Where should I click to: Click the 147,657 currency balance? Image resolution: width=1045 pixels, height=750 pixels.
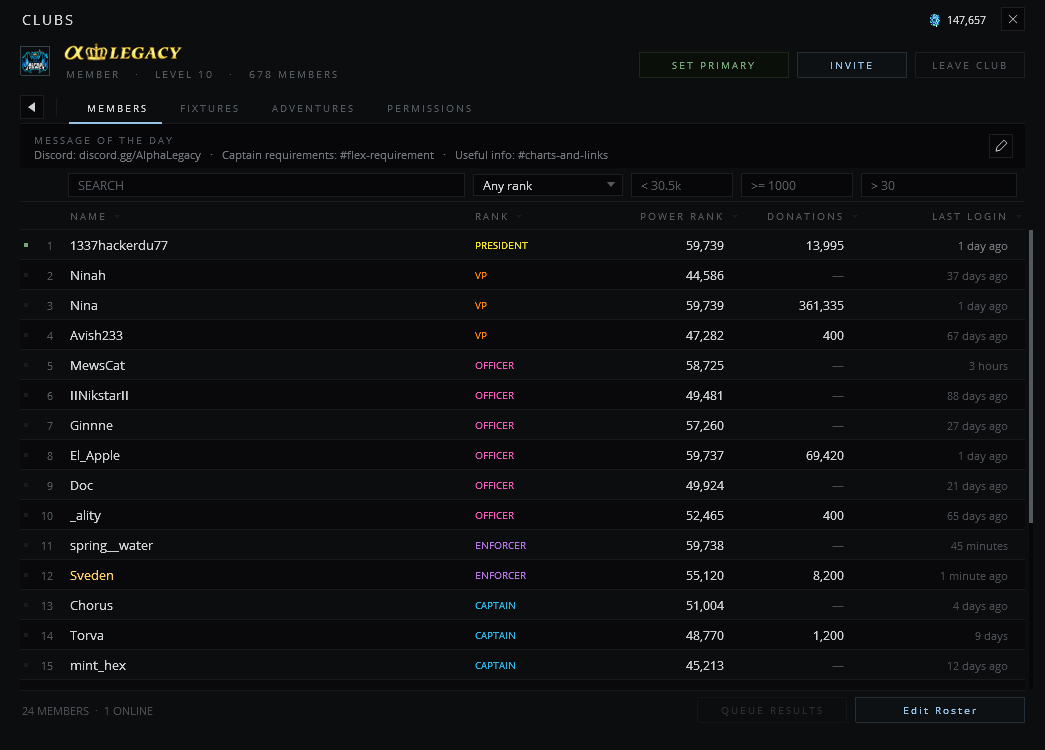click(x=966, y=21)
